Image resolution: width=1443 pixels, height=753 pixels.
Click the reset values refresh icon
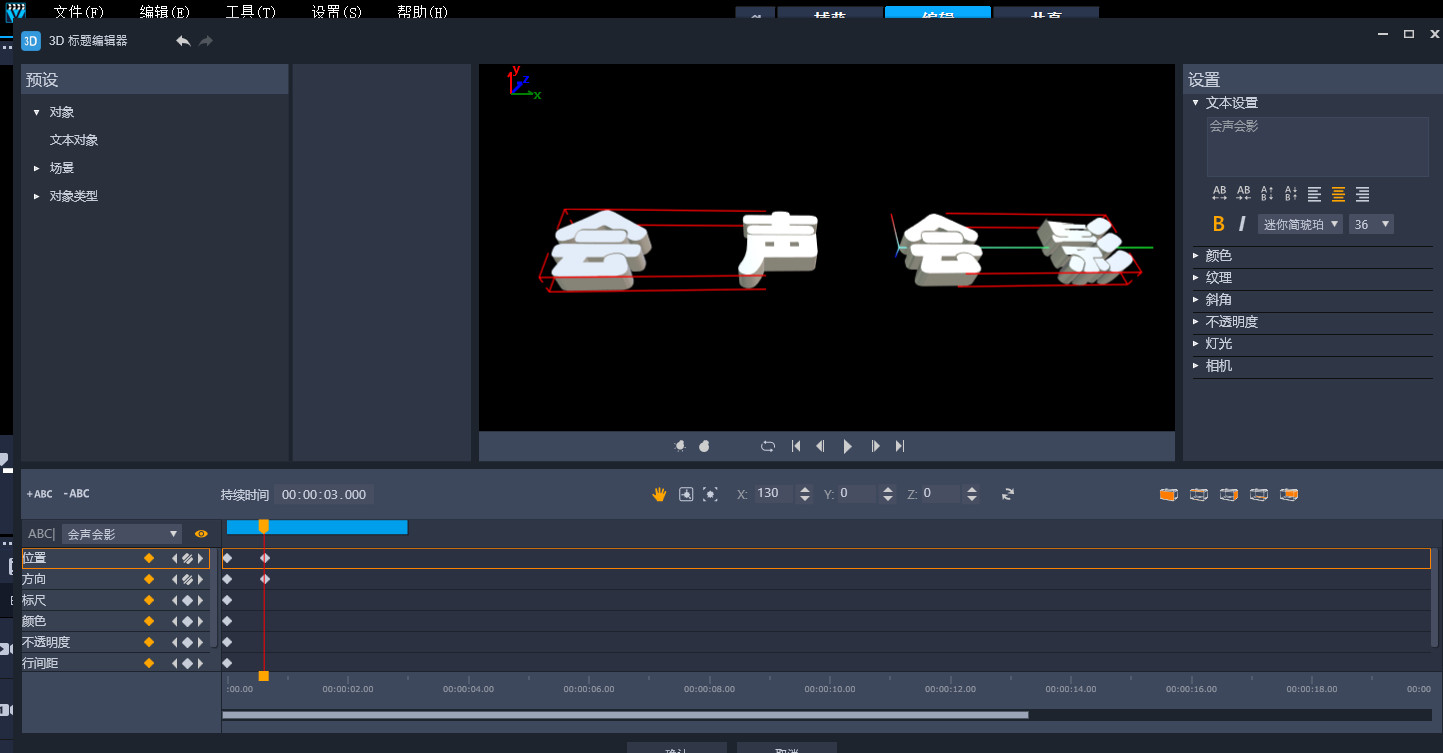pos(1008,494)
